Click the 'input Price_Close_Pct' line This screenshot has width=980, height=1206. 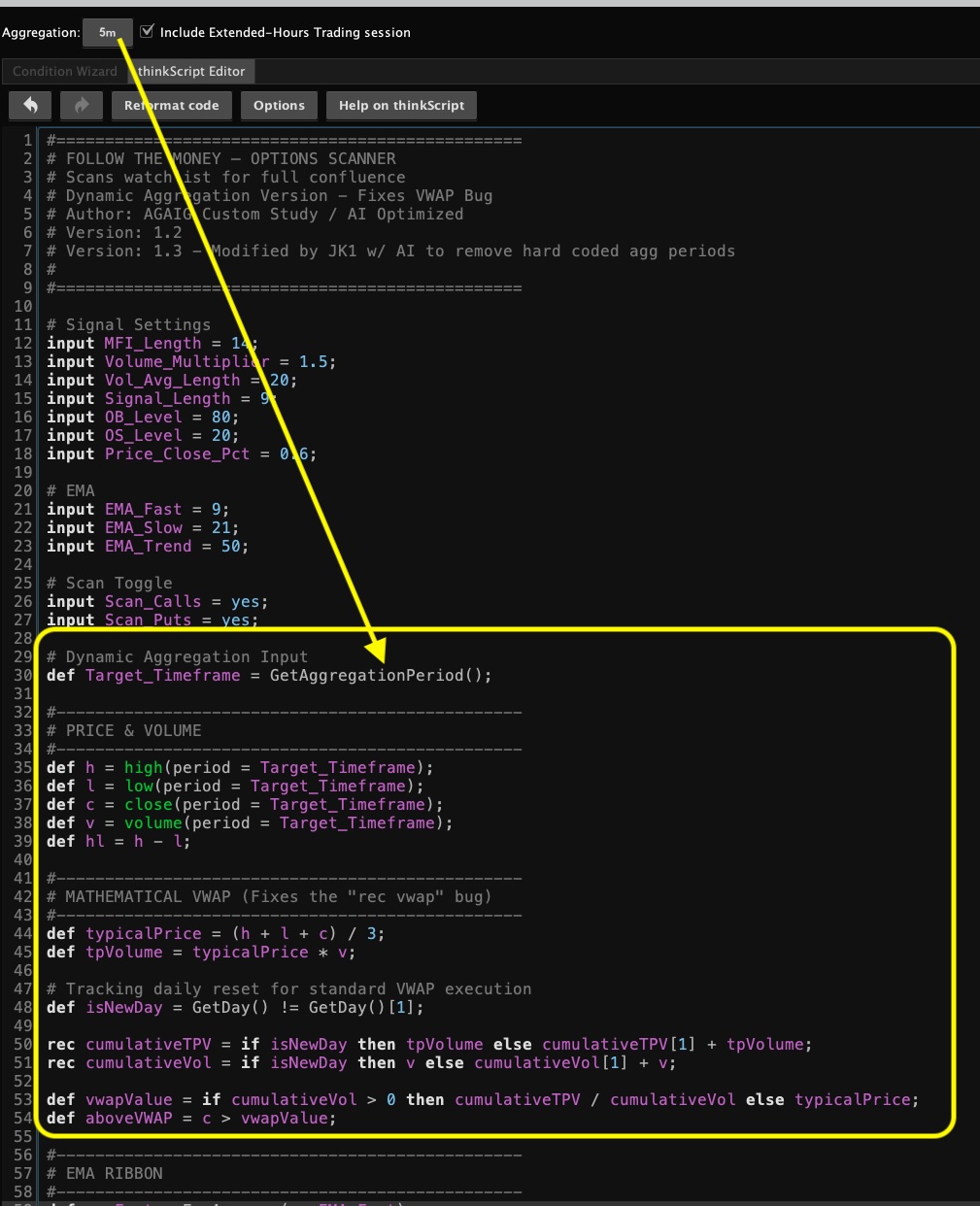tap(182, 454)
